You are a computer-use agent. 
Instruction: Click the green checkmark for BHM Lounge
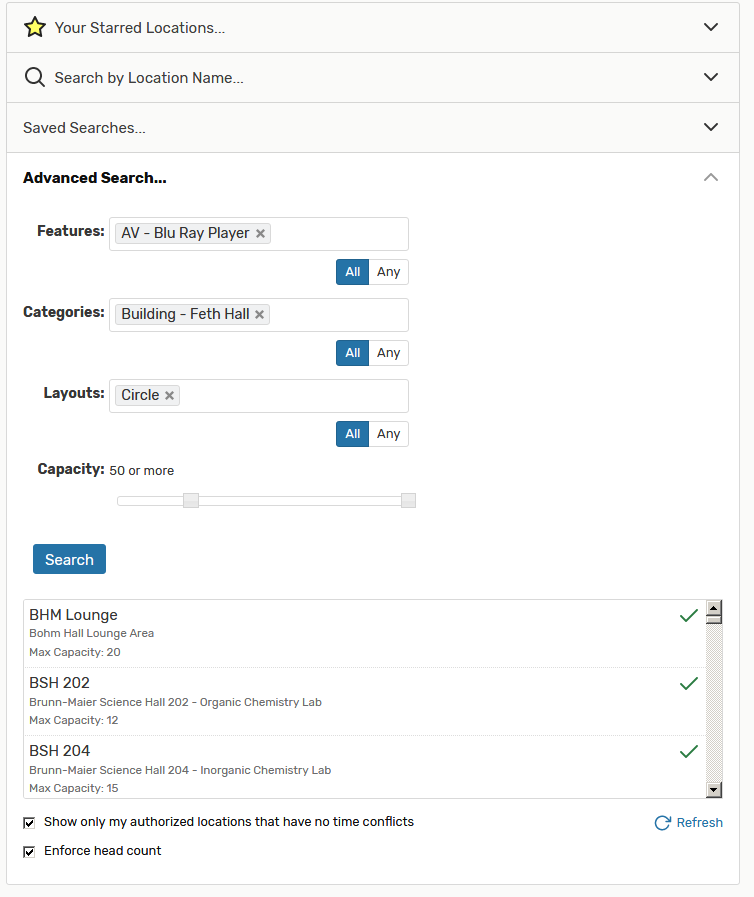(x=688, y=616)
